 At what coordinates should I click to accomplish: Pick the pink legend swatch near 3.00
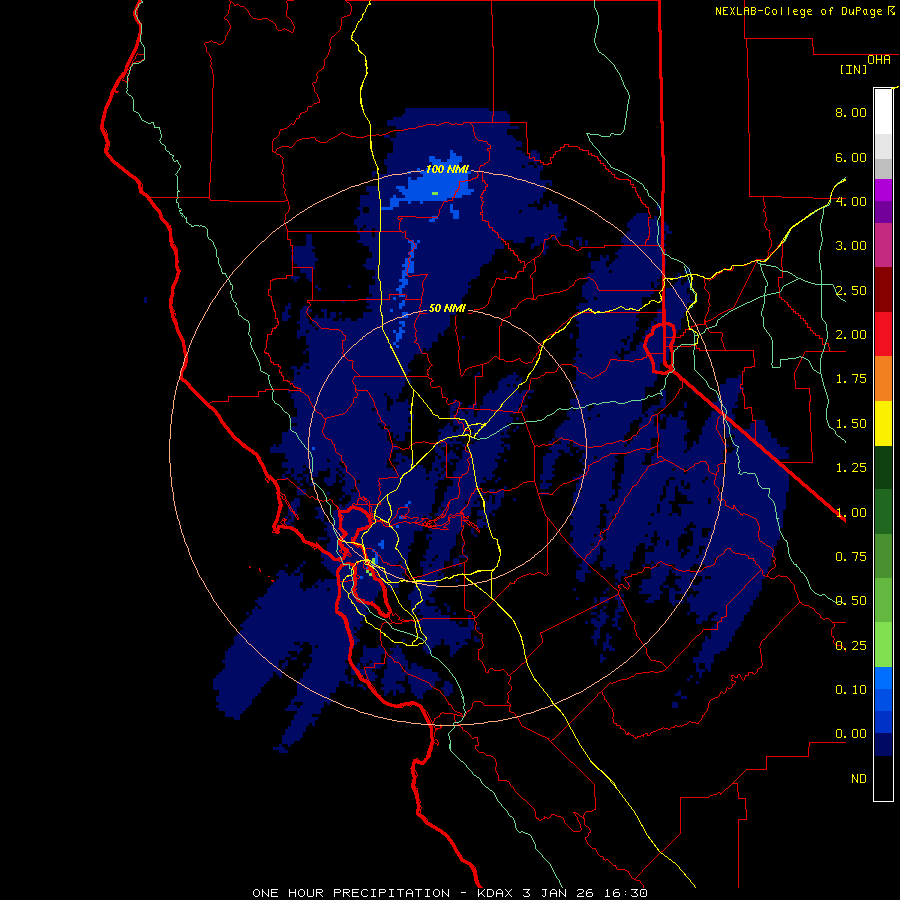click(883, 245)
